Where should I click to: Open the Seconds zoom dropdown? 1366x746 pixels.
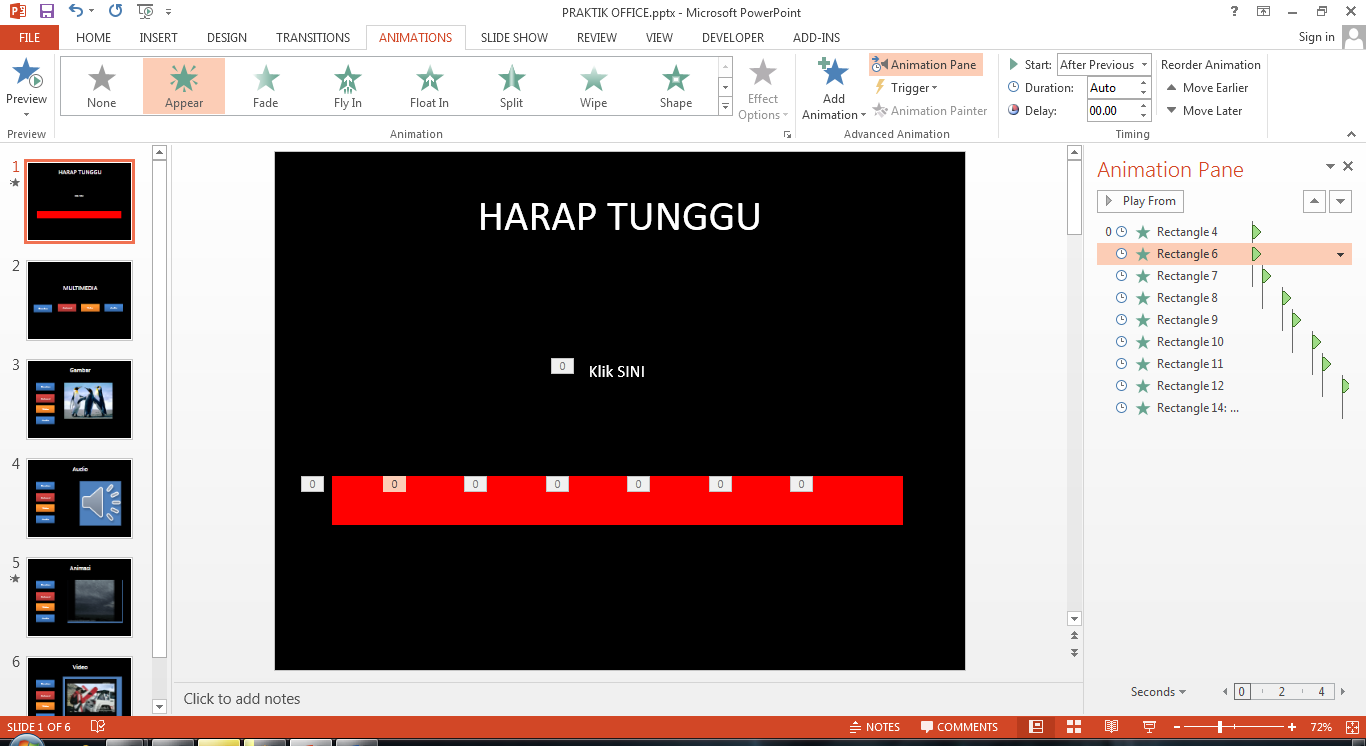tap(1158, 692)
